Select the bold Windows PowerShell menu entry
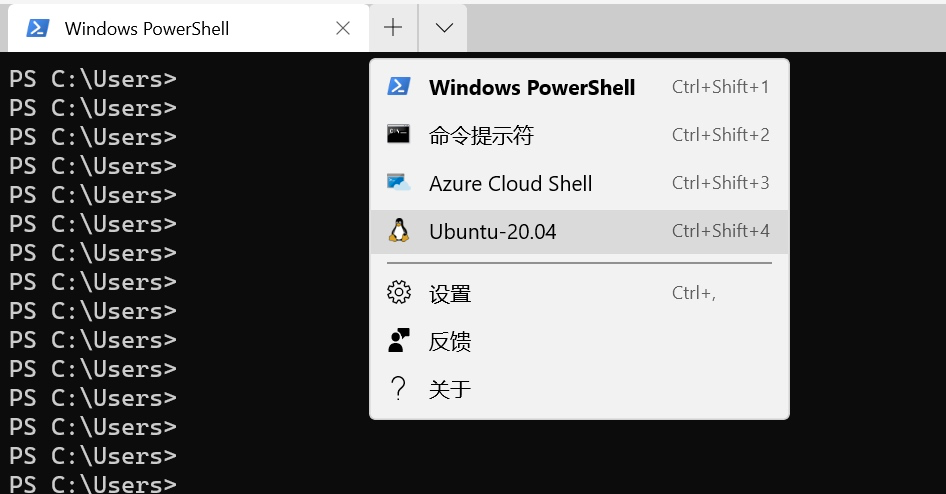 coord(532,87)
